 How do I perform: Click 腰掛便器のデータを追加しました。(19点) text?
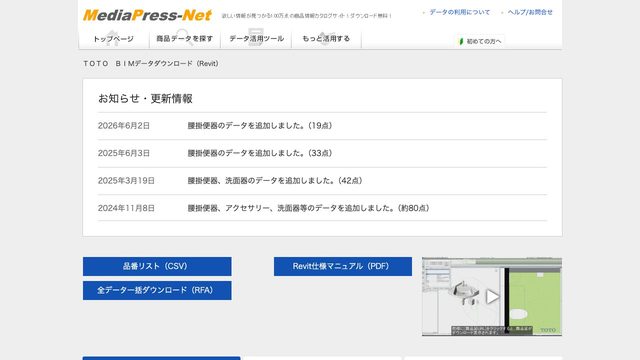coord(260,126)
